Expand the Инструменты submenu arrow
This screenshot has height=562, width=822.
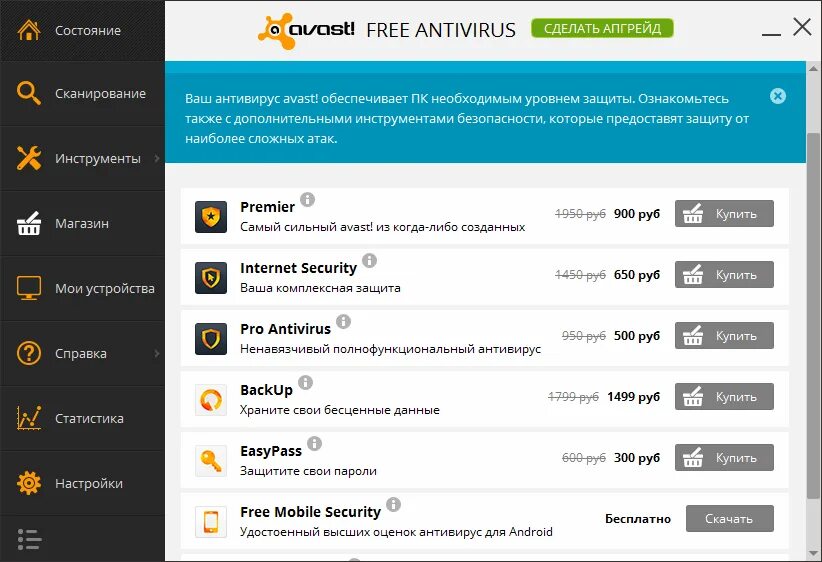pyautogui.click(x=157, y=158)
